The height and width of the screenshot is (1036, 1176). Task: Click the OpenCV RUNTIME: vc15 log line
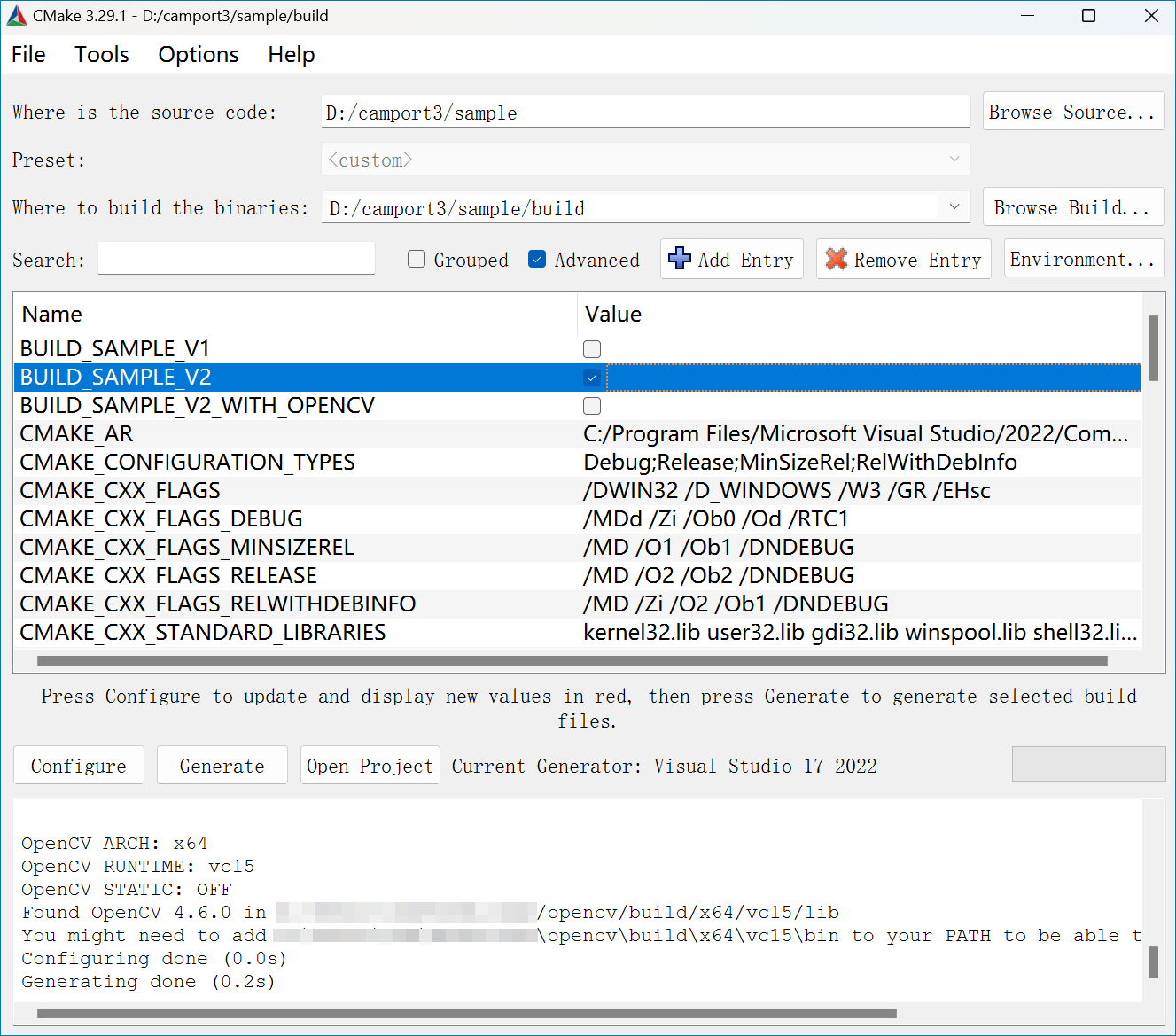click(x=138, y=866)
